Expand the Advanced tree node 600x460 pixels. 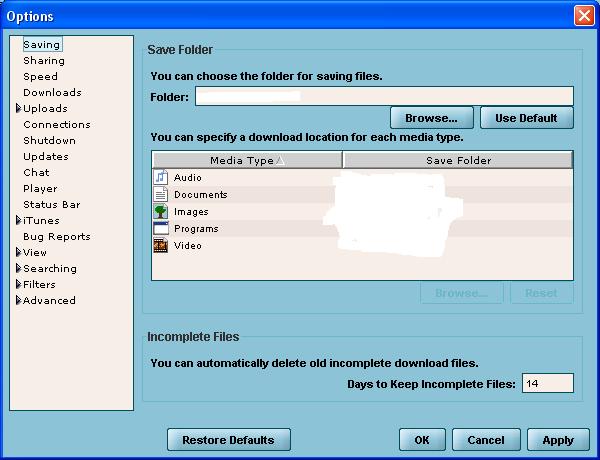[18, 300]
